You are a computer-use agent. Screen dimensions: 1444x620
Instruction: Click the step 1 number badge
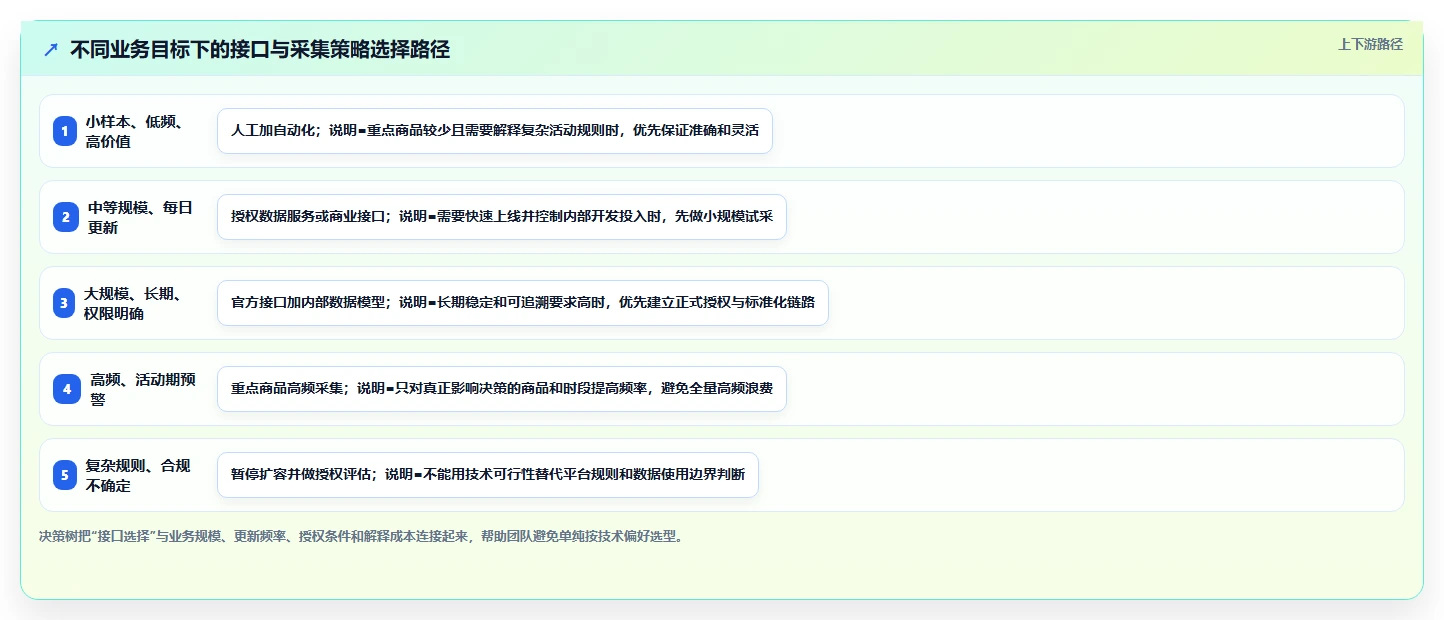(x=65, y=131)
